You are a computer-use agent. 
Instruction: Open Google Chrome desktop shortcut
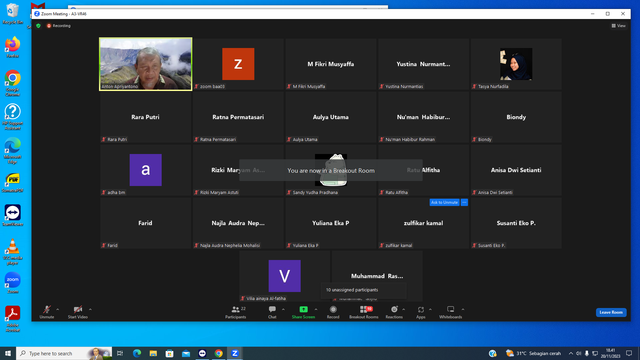point(12,83)
